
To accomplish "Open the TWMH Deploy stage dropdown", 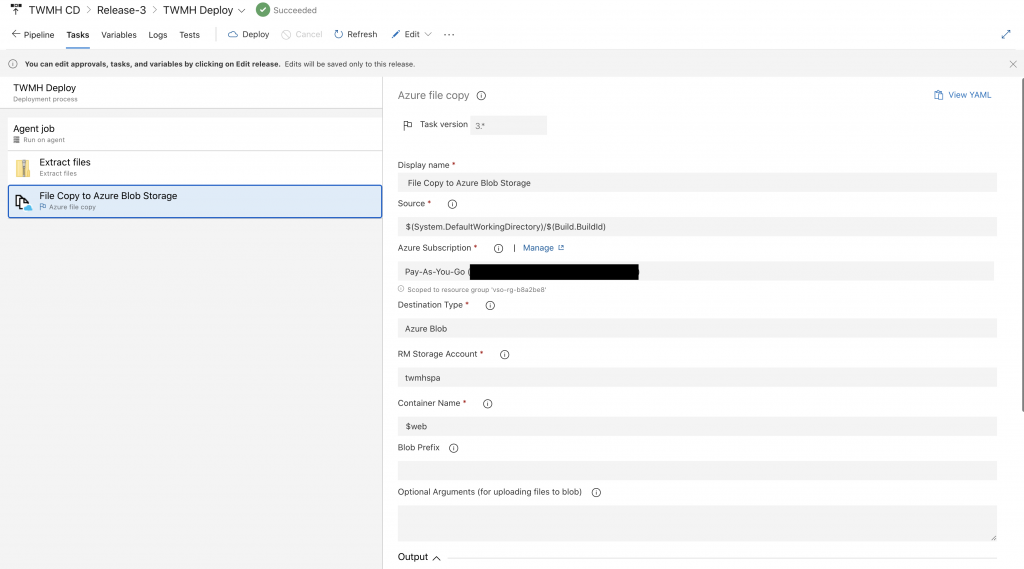I will [241, 11].
